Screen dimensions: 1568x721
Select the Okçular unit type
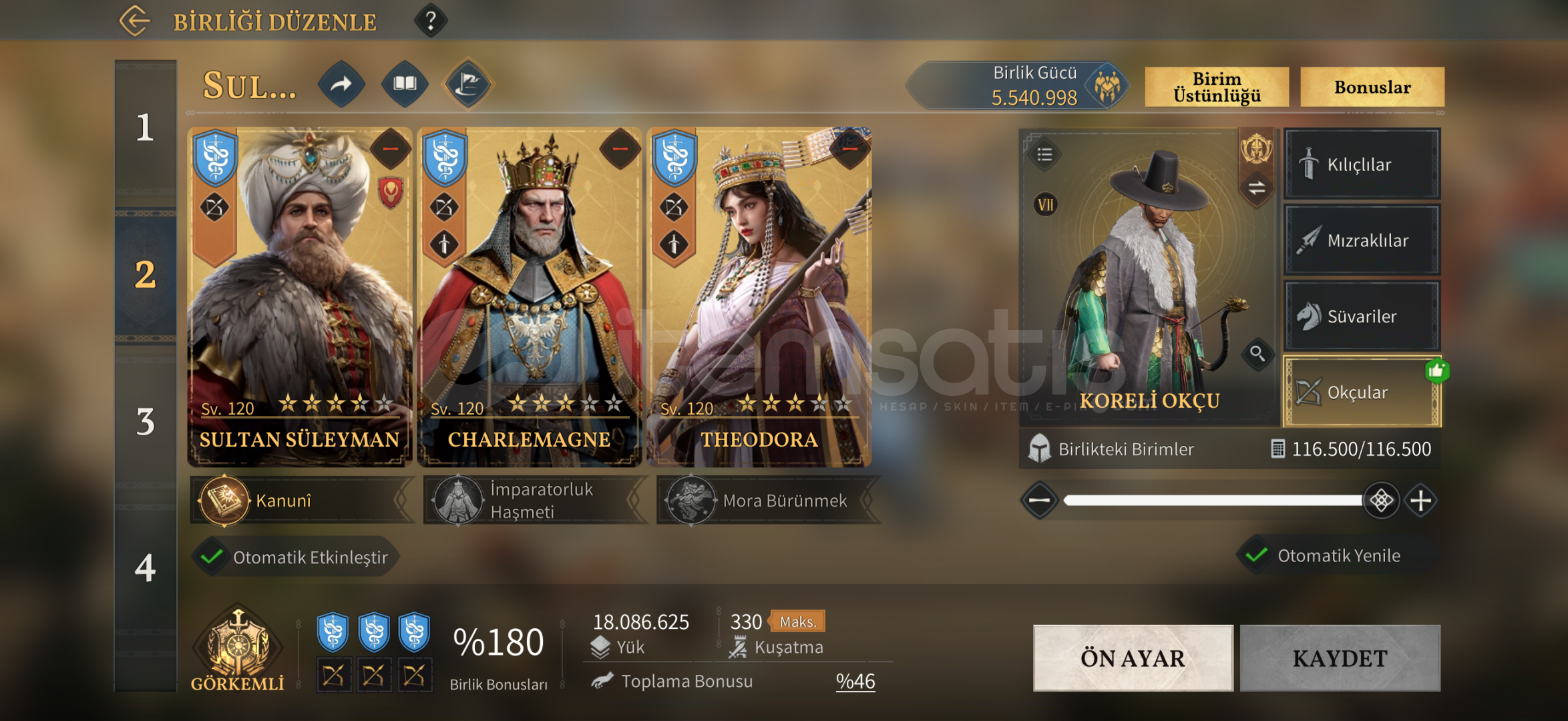(x=1362, y=392)
